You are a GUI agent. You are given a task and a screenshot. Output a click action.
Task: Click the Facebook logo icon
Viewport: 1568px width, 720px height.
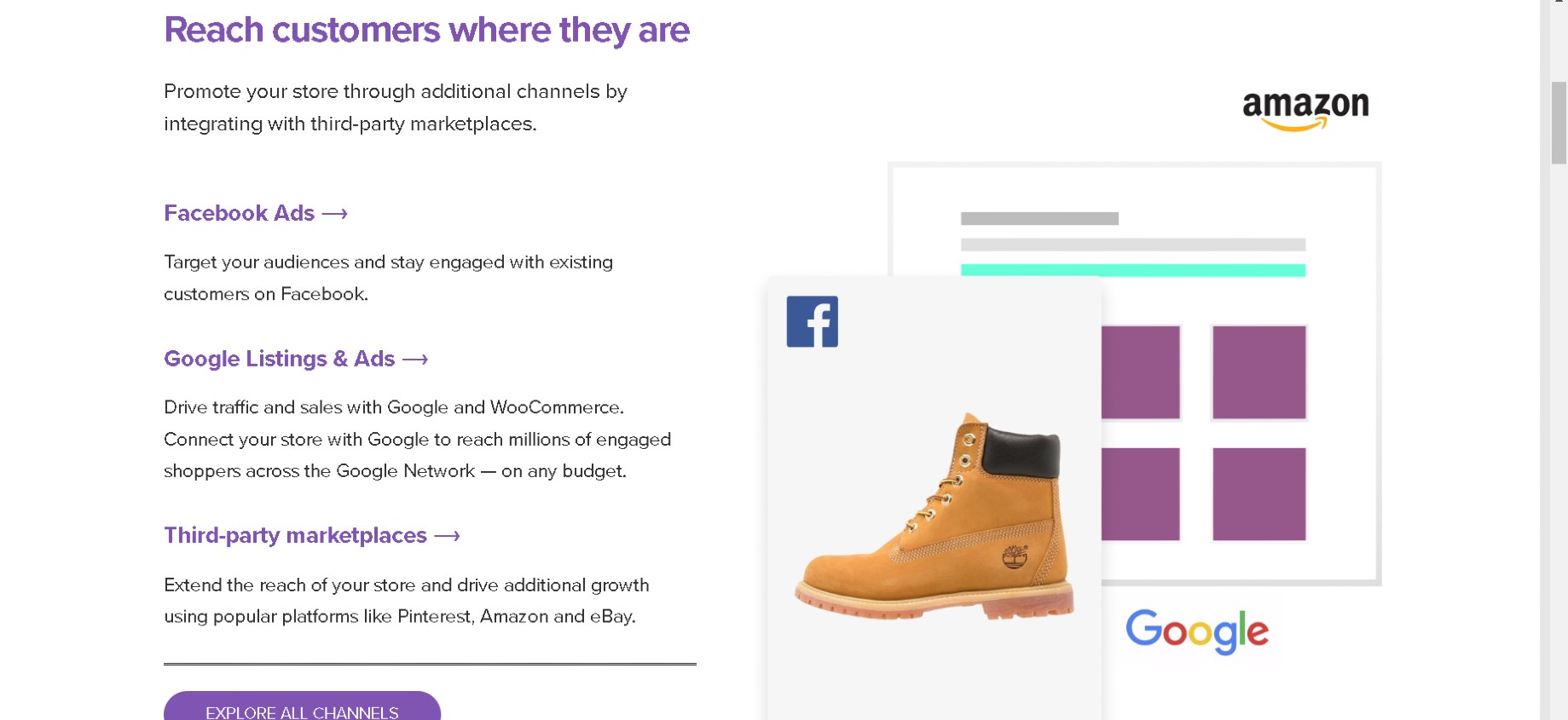point(811,321)
